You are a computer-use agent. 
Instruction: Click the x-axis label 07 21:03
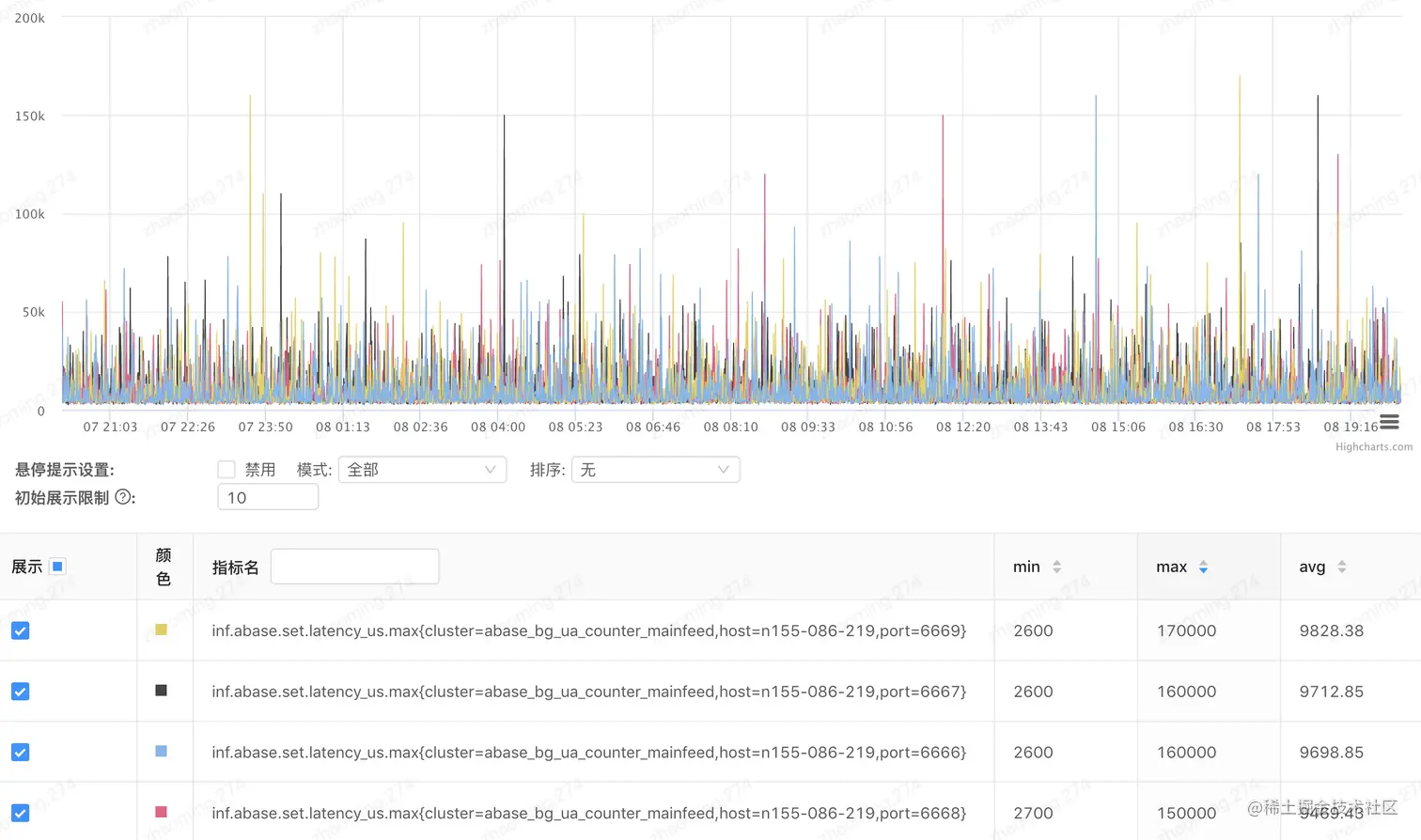pyautogui.click(x=110, y=427)
